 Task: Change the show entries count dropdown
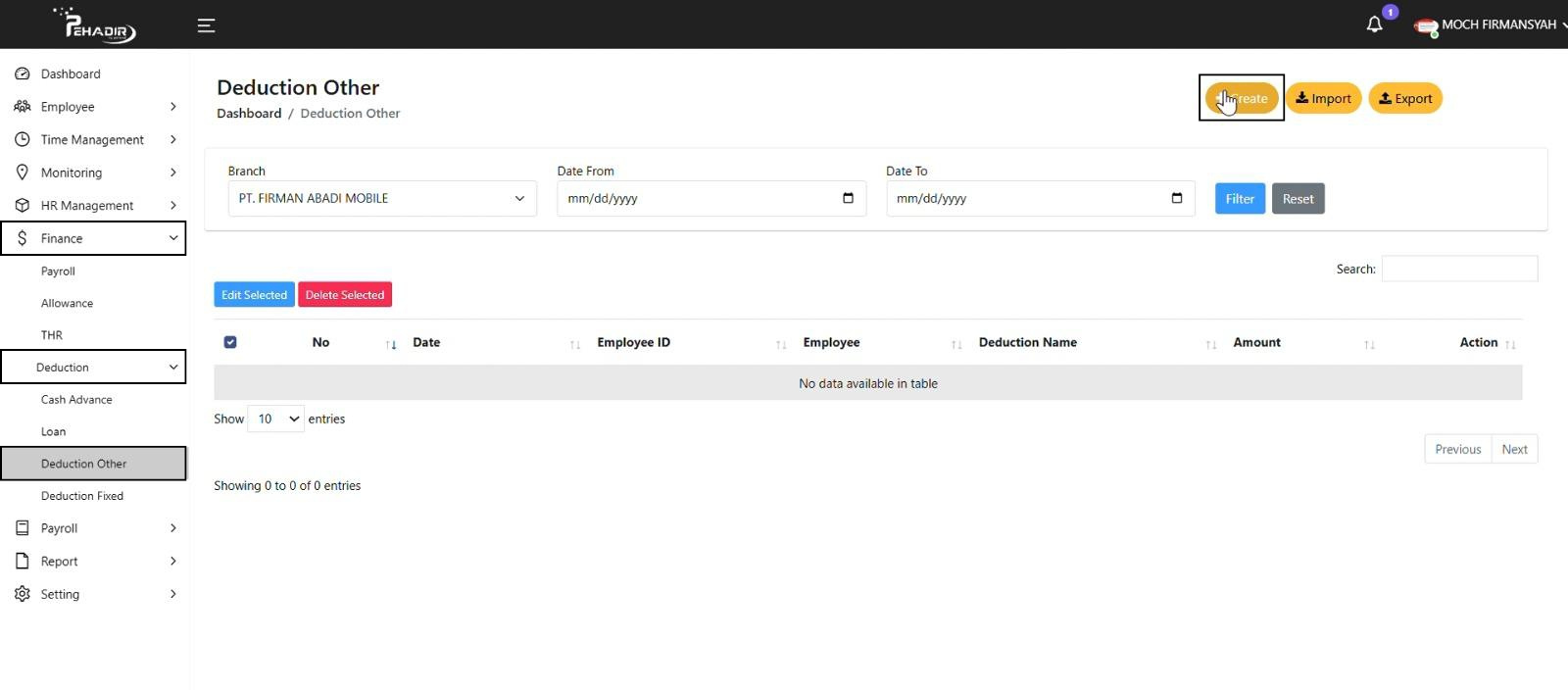(x=275, y=419)
